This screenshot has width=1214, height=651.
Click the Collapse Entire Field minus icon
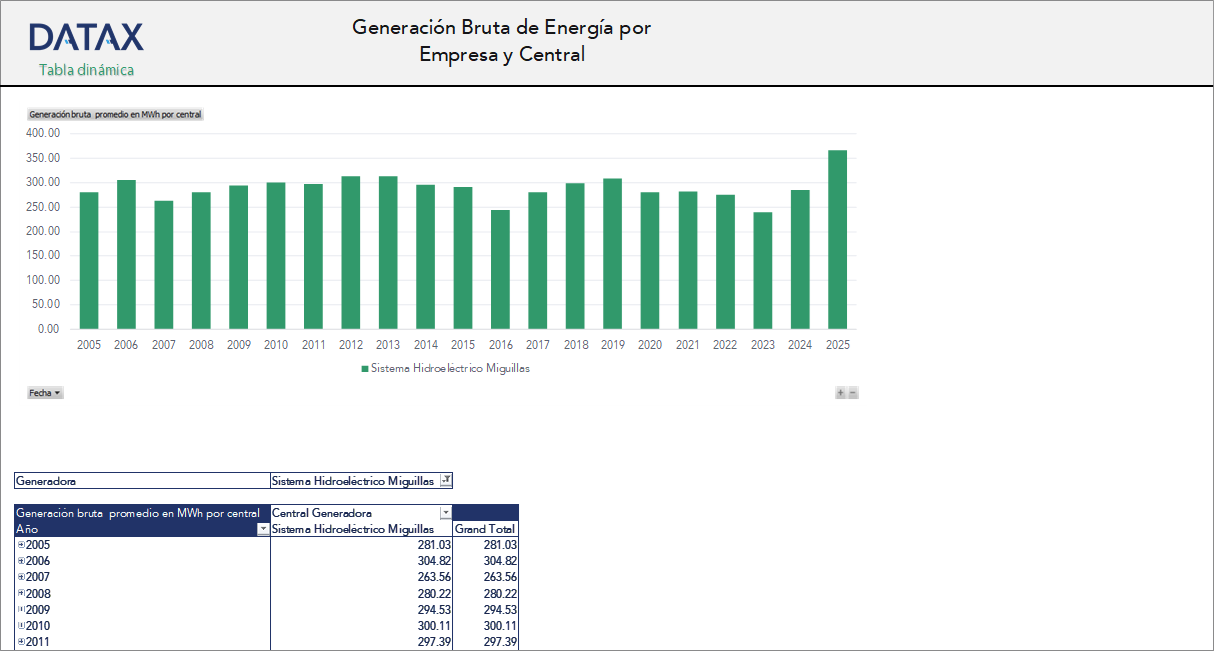click(852, 392)
